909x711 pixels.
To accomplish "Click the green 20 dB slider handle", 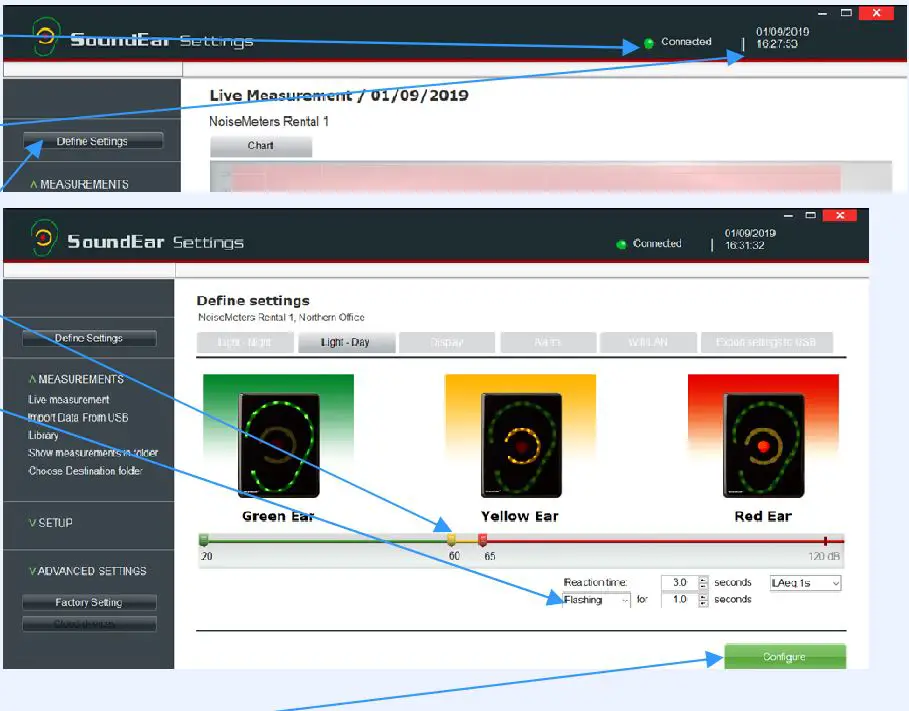I will click(x=203, y=540).
